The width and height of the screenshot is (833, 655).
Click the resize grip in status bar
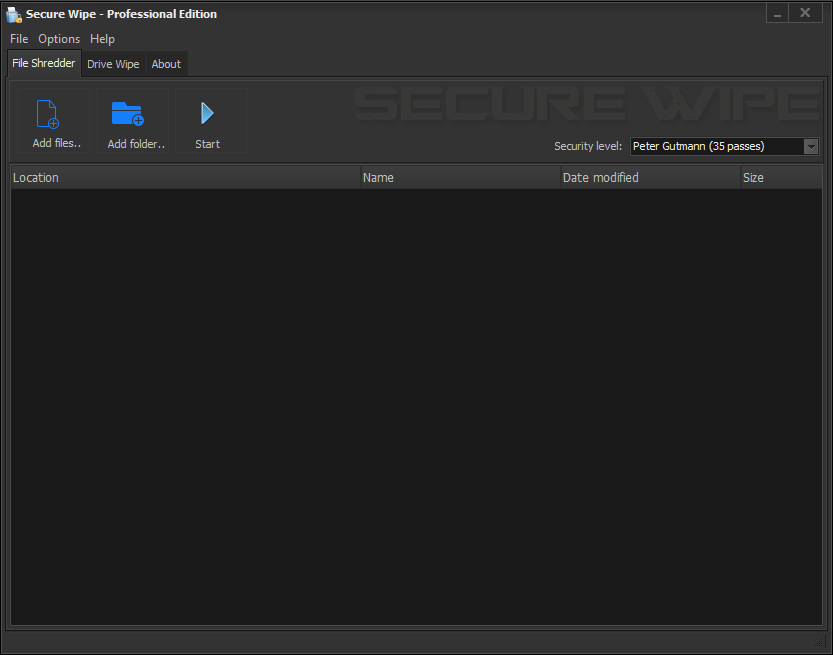(820, 643)
